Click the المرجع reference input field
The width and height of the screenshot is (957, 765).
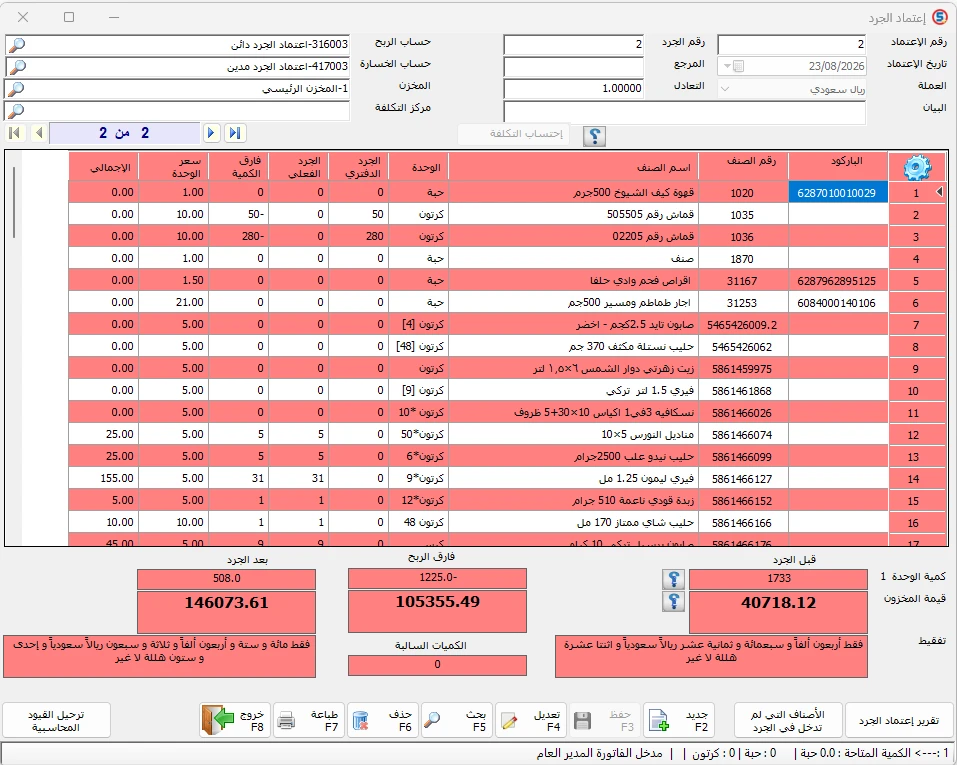point(573,66)
